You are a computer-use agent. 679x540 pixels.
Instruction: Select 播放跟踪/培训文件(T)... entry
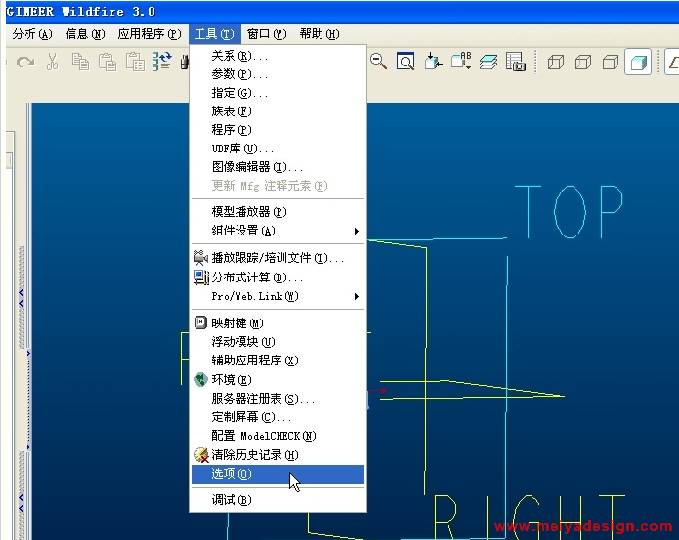pyautogui.click(x=278, y=258)
